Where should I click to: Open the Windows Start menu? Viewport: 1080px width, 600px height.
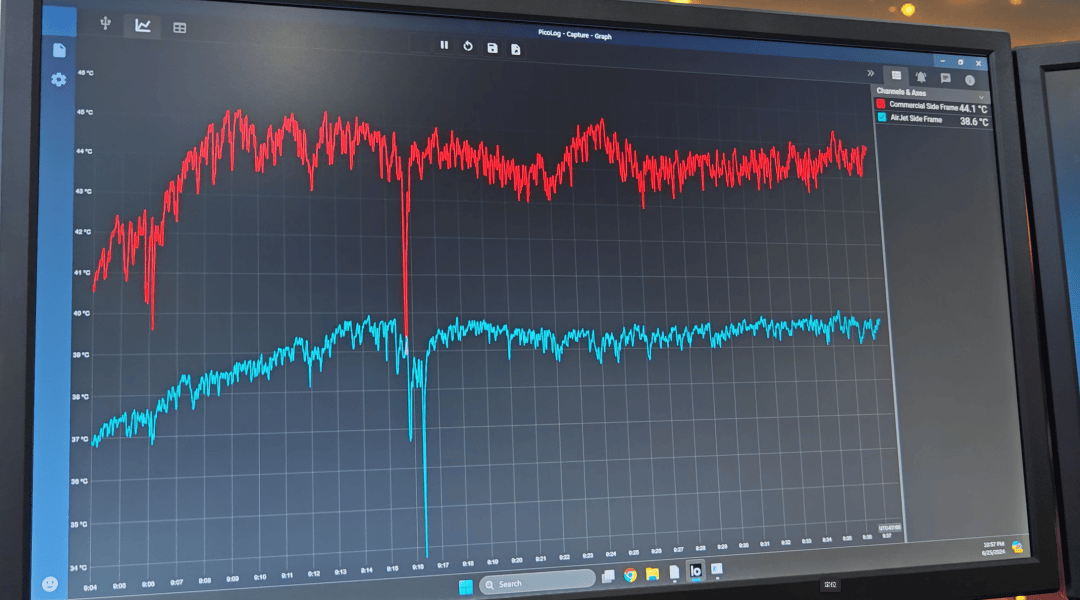pos(466,586)
